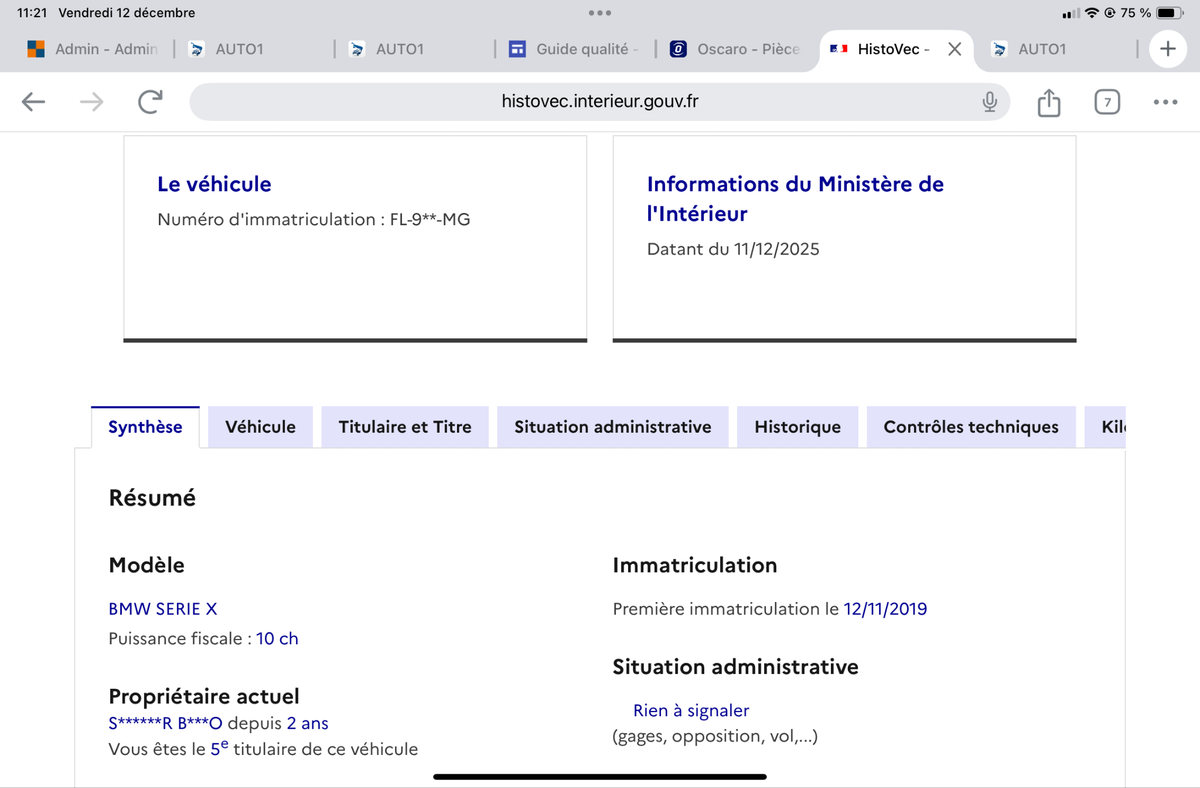Viewport: 1200px width, 788px height.
Task: Add a new browser tab
Action: click(x=1167, y=49)
